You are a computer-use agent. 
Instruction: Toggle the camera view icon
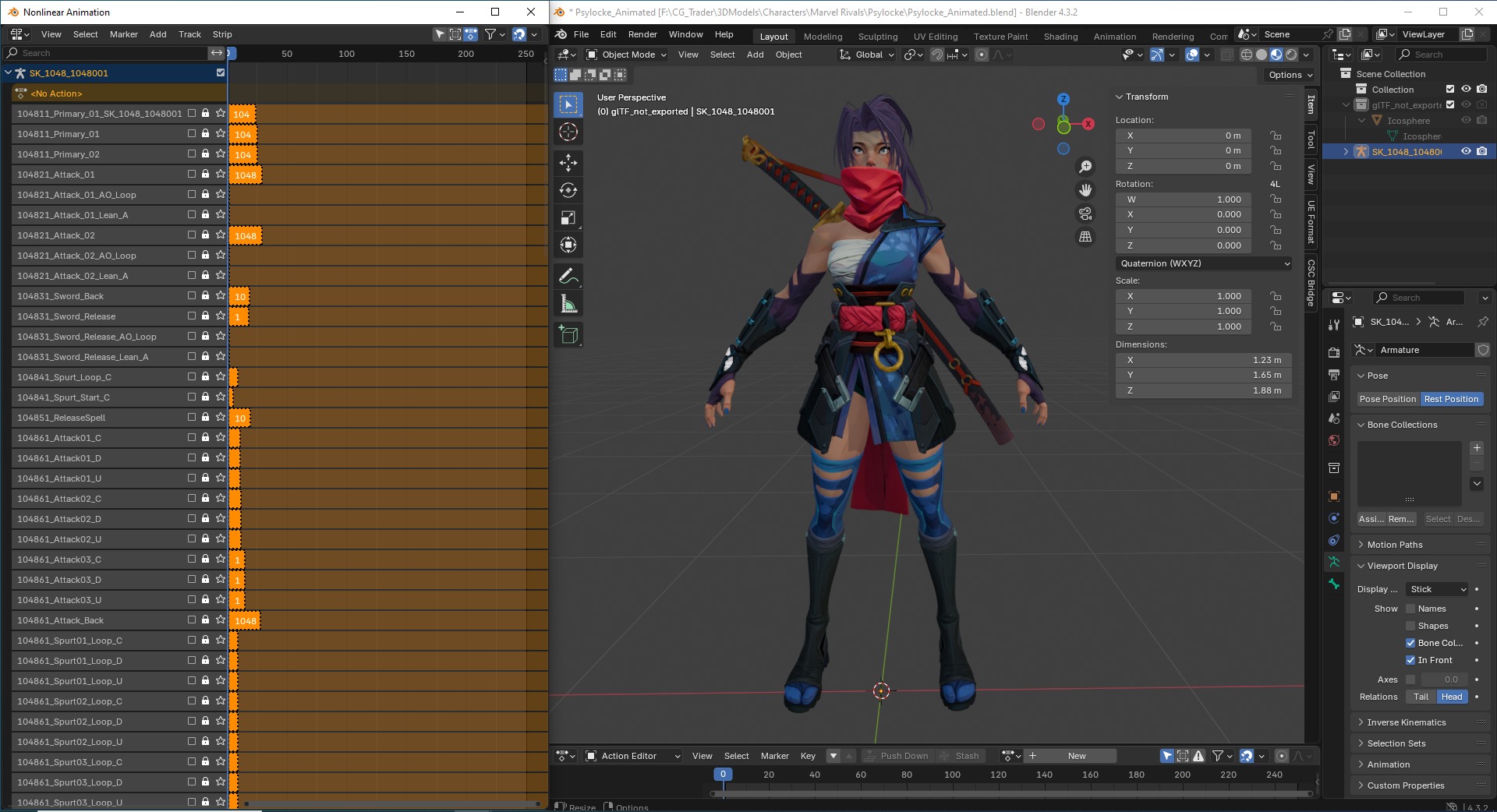coord(1085,214)
